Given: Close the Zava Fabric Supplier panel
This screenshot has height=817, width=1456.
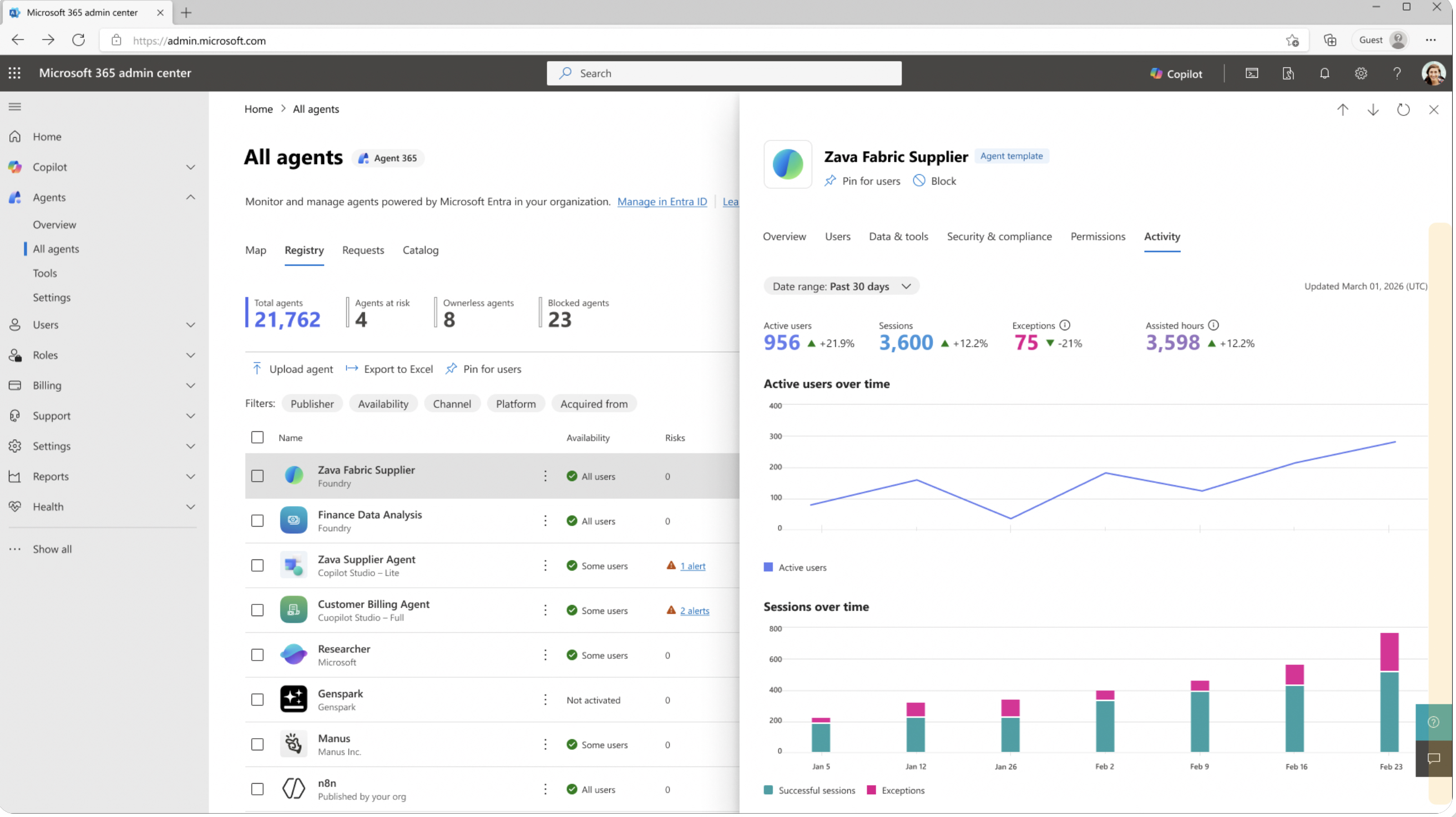Looking at the screenshot, I should pyautogui.click(x=1433, y=110).
